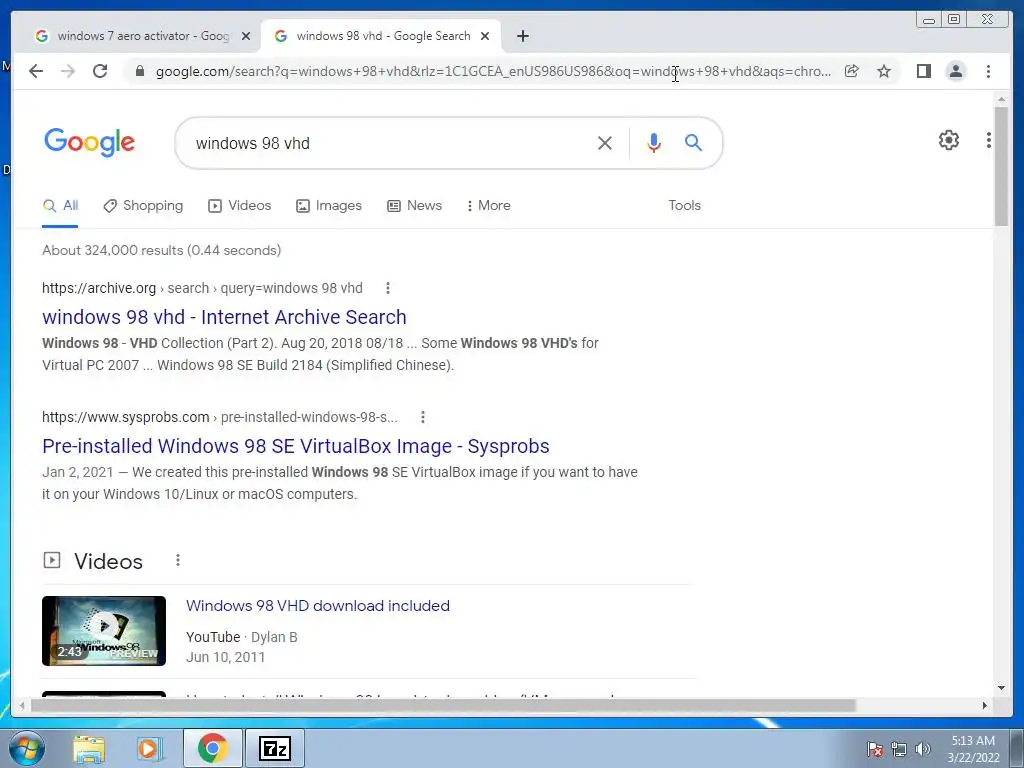
Task: Click the Action Center flag tray icon
Action: tap(874, 749)
